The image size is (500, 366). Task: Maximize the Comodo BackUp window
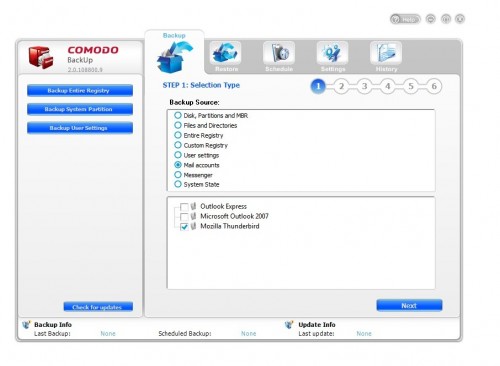click(x=446, y=19)
